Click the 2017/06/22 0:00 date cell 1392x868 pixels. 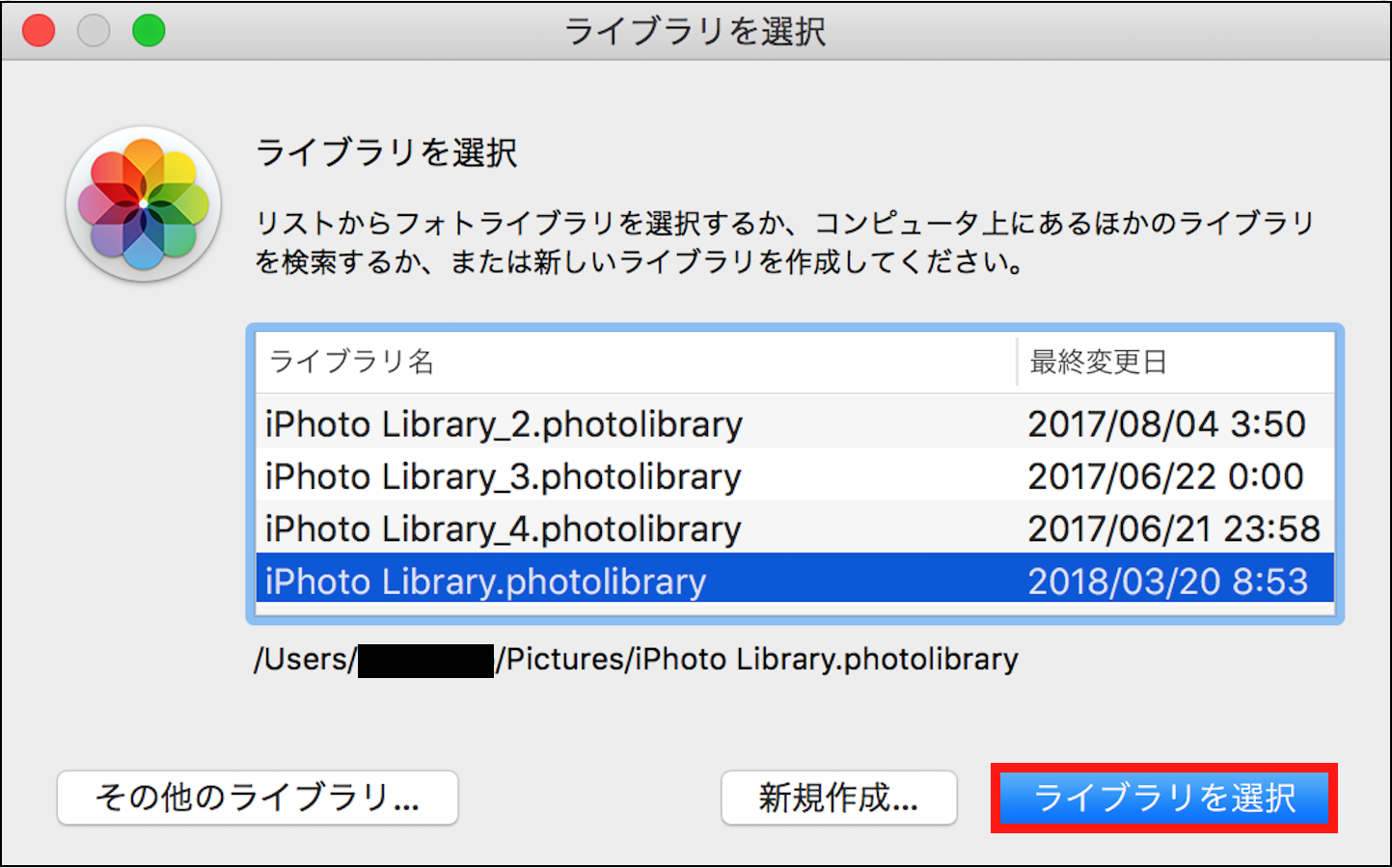point(1165,476)
